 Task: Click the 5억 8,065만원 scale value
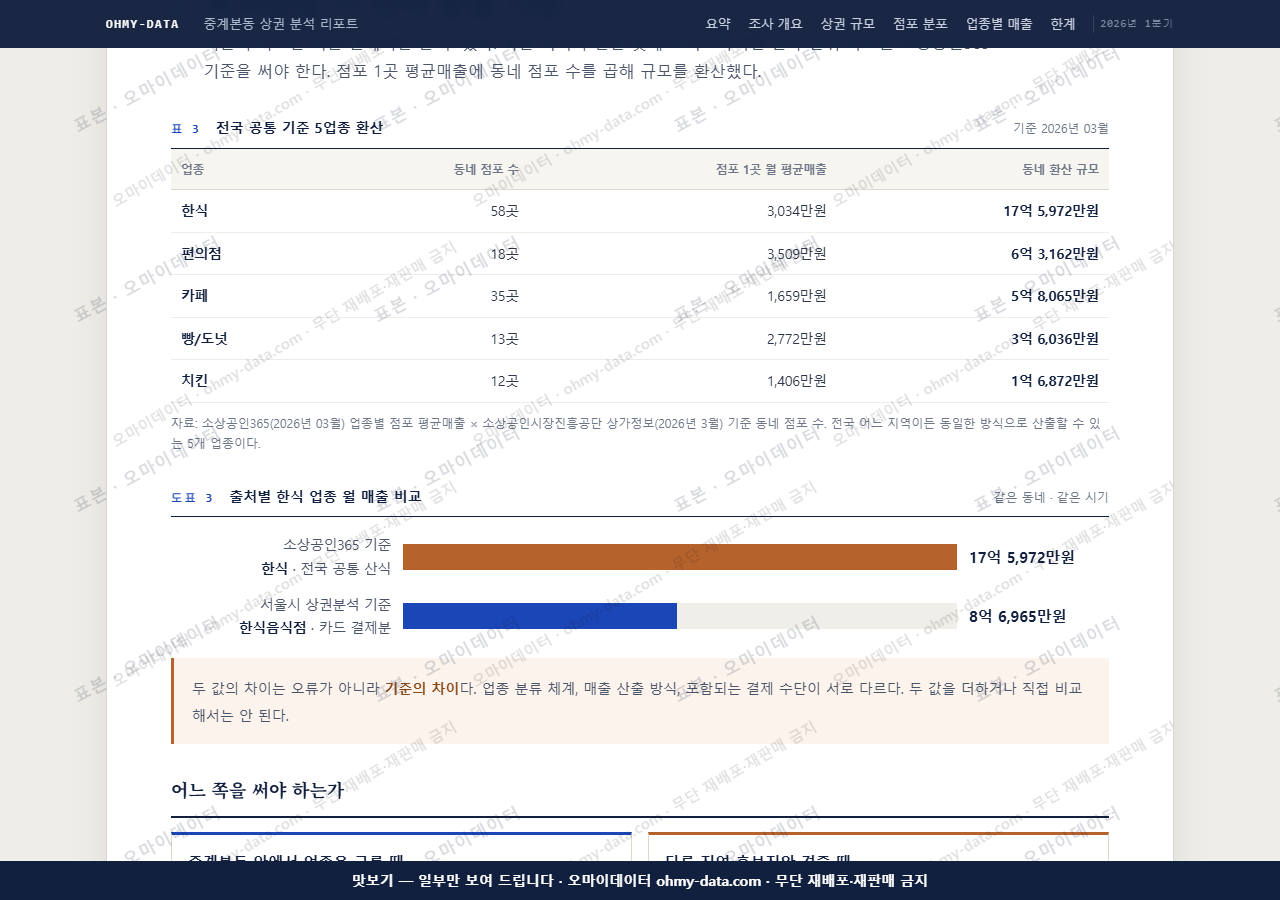1054,296
